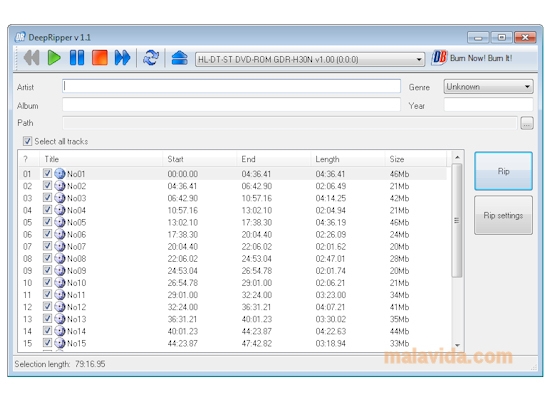The image size is (550, 400).
Task: Click the track list scrollbar up arrow
Action: click(457, 158)
